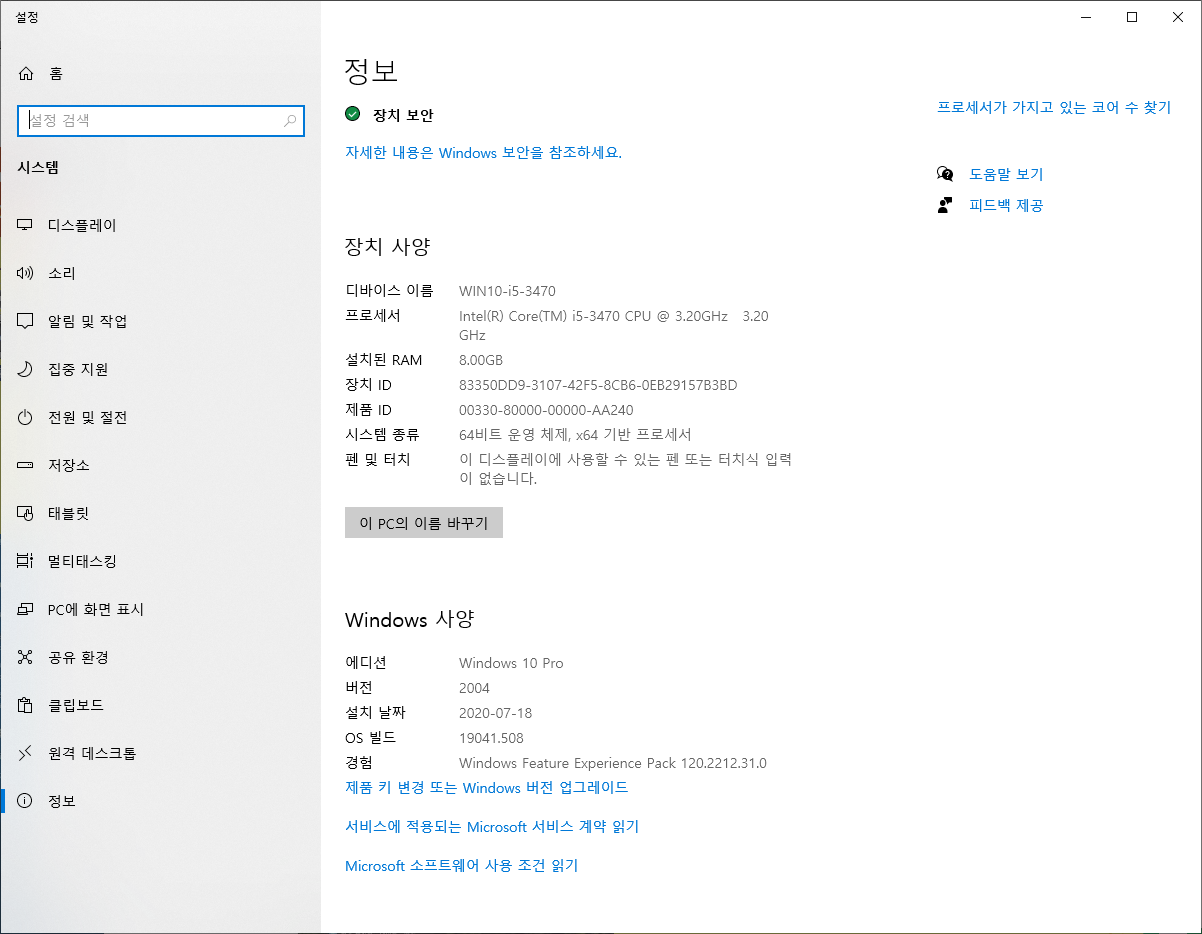1202x934 pixels.
Task: Open 프로세서가 가지고 있는 코어 수 찾기 link
Action: [x=1054, y=108]
